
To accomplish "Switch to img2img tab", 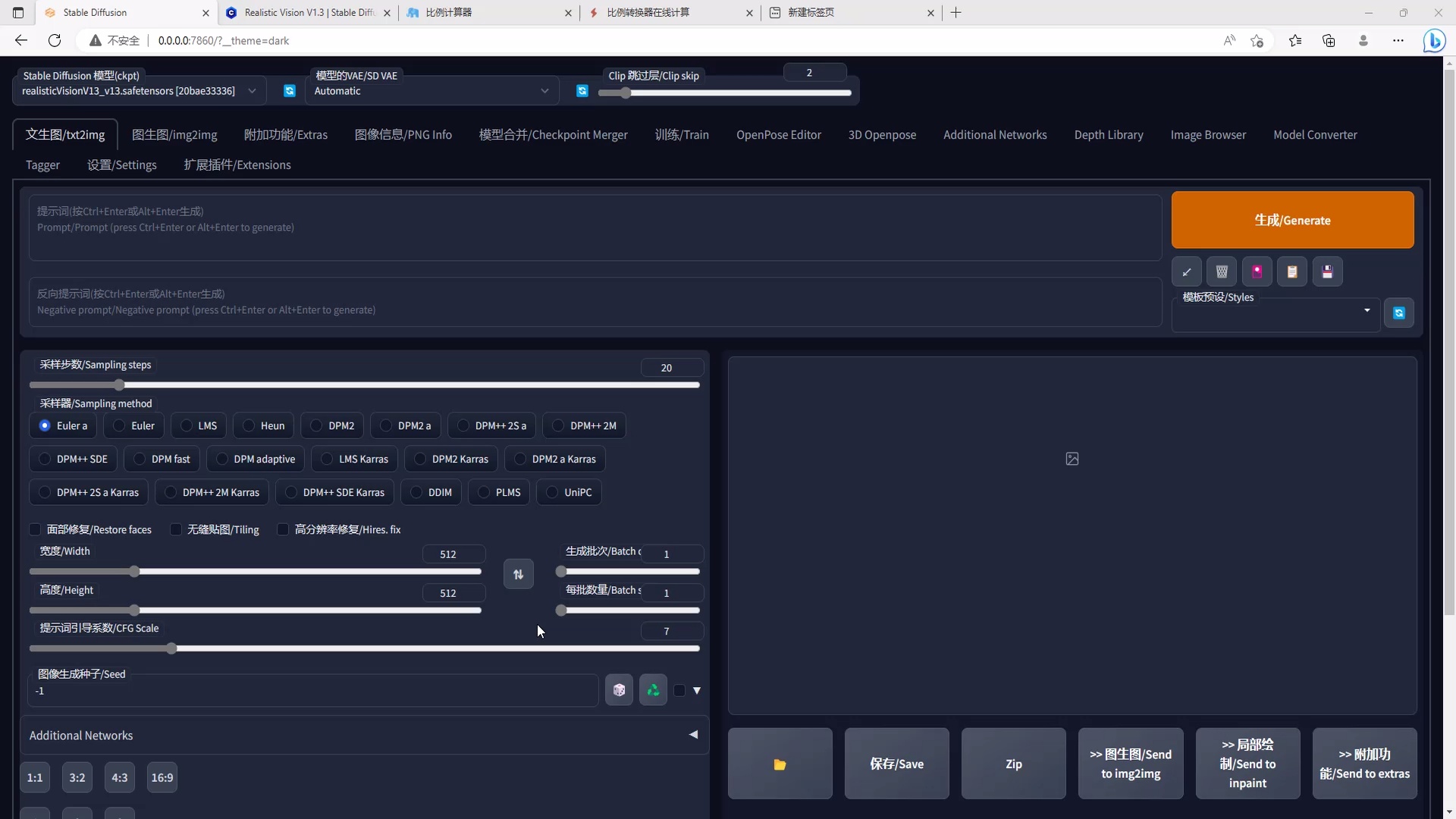I will (x=174, y=135).
